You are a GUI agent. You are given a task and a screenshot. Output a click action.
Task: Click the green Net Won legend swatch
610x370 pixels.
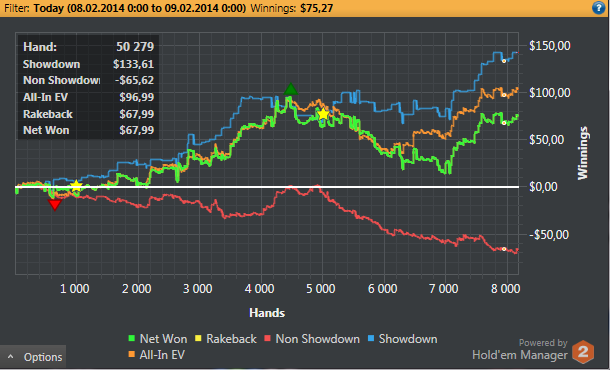click(x=131, y=338)
